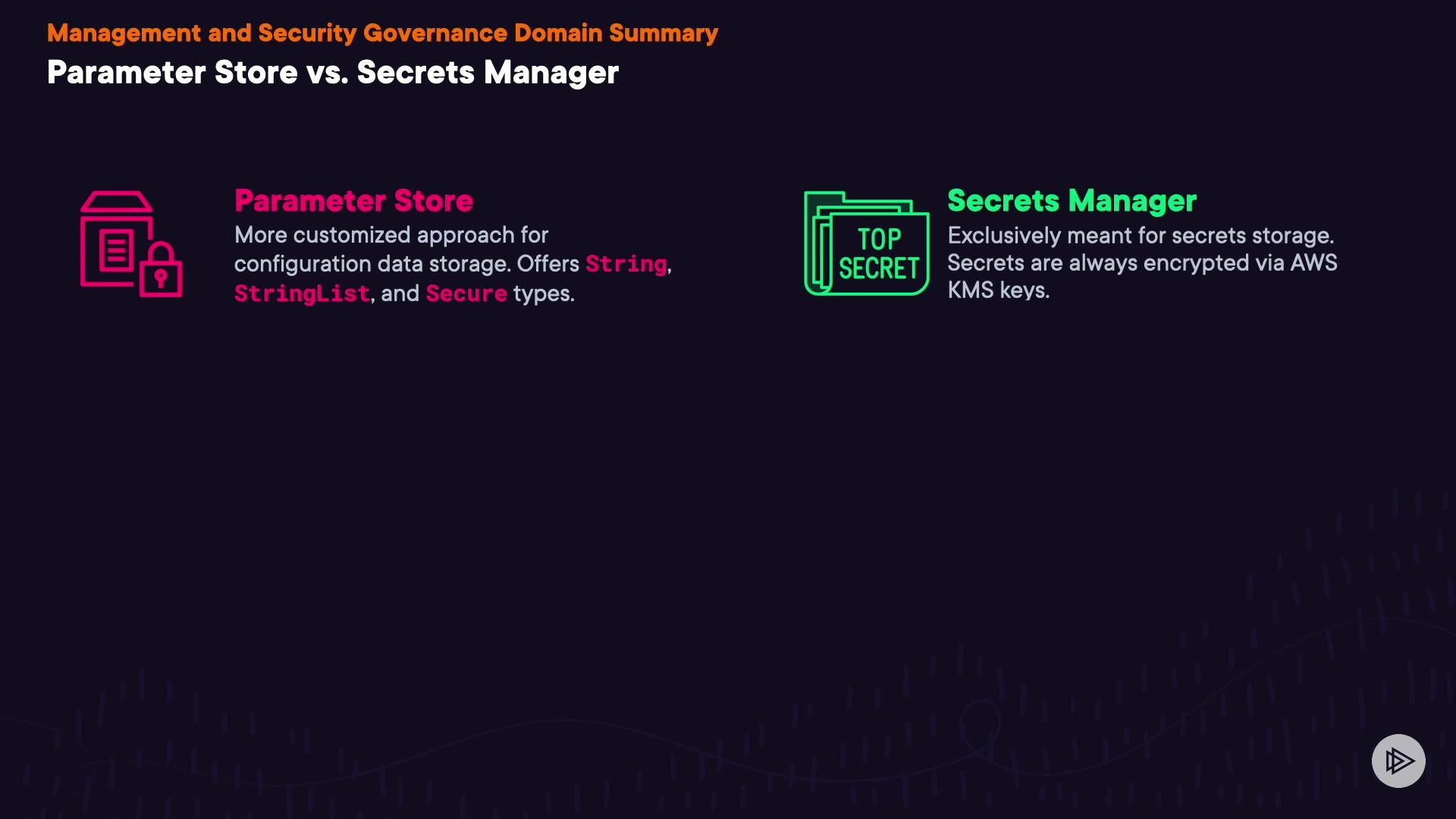The image size is (1456, 819).
Task: Click the word TOP in folder icon
Action: (879, 240)
